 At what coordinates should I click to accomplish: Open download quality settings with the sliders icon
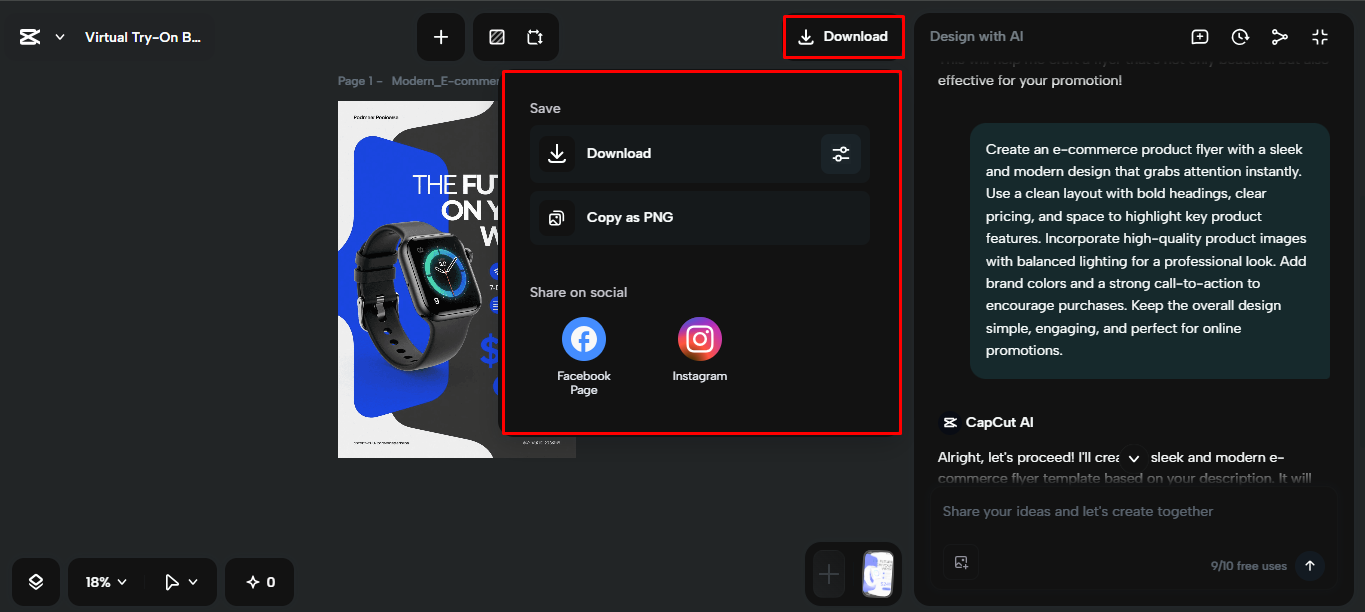coord(840,153)
